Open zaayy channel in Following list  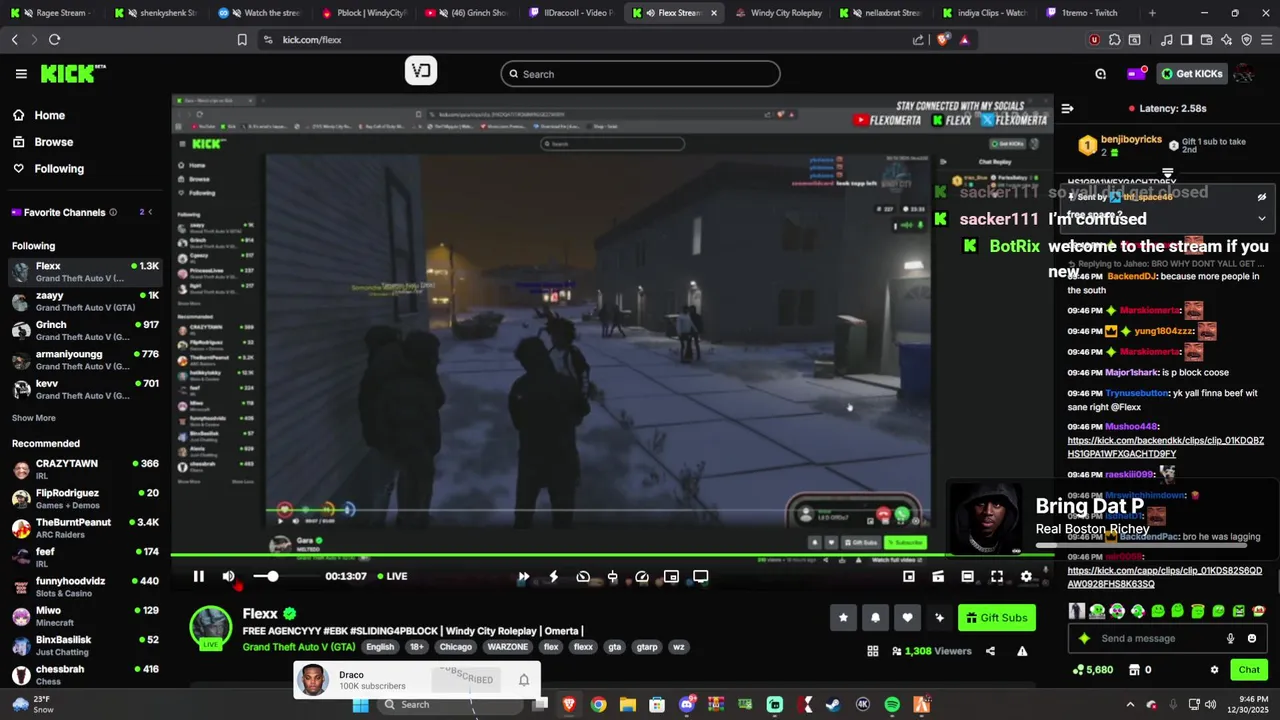pos(85,301)
